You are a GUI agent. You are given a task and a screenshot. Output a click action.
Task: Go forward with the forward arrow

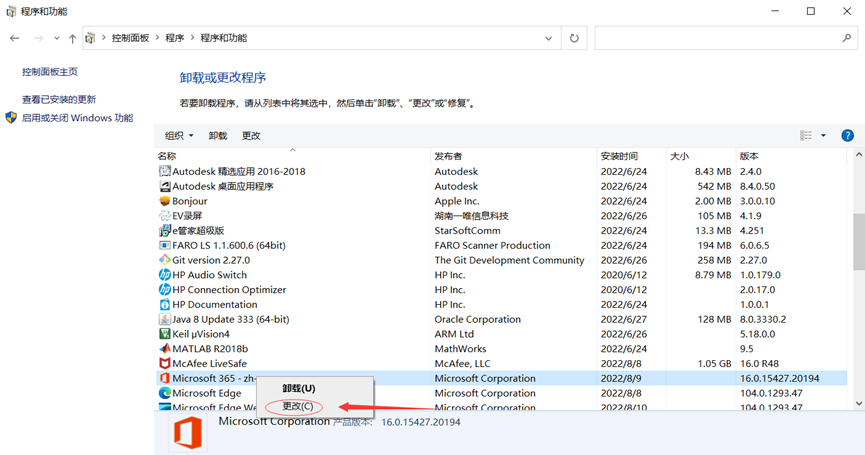[x=38, y=38]
